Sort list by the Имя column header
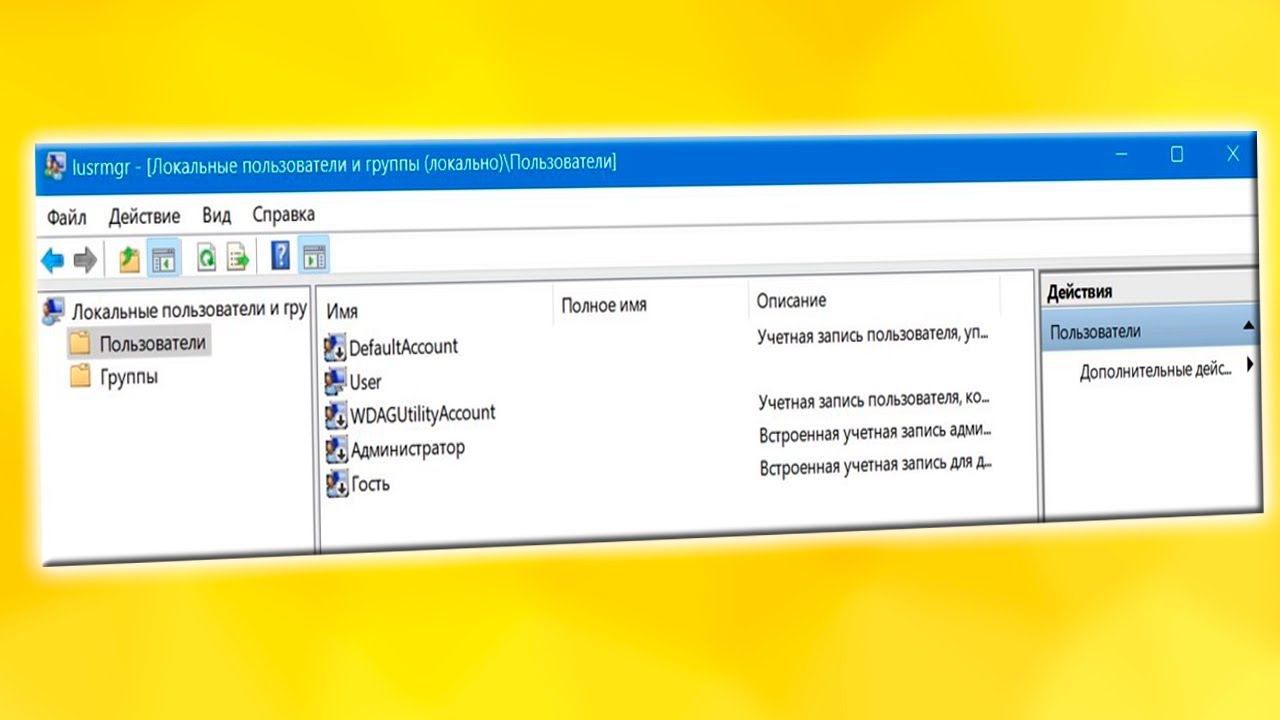 click(x=342, y=312)
